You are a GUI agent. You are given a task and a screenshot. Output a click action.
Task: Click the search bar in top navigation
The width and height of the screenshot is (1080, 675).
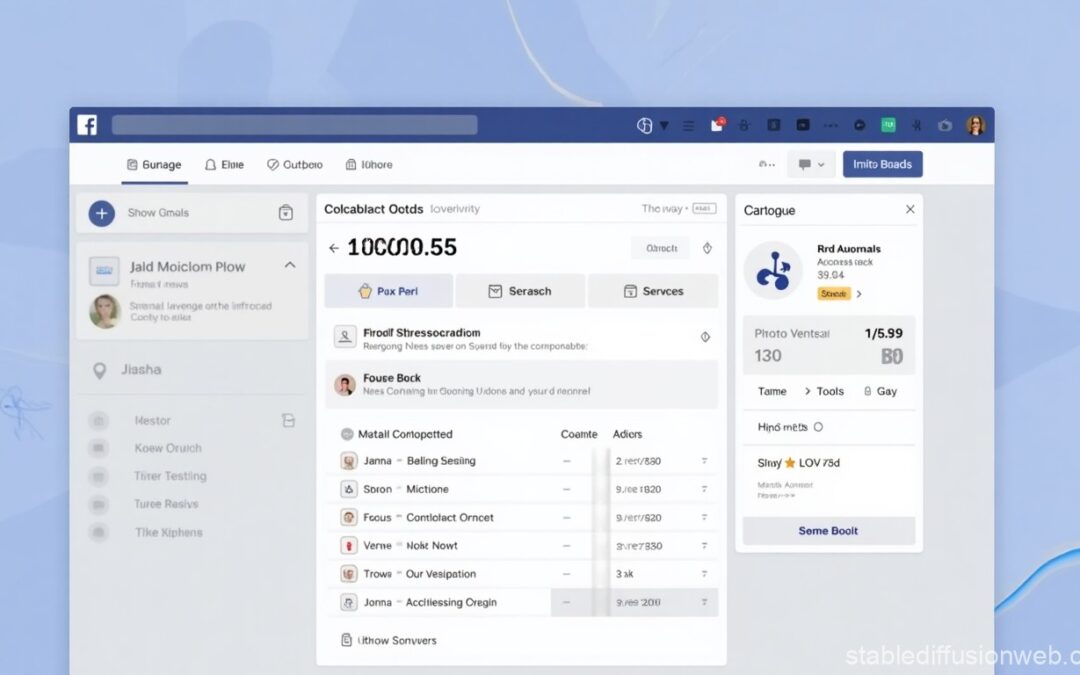point(294,124)
